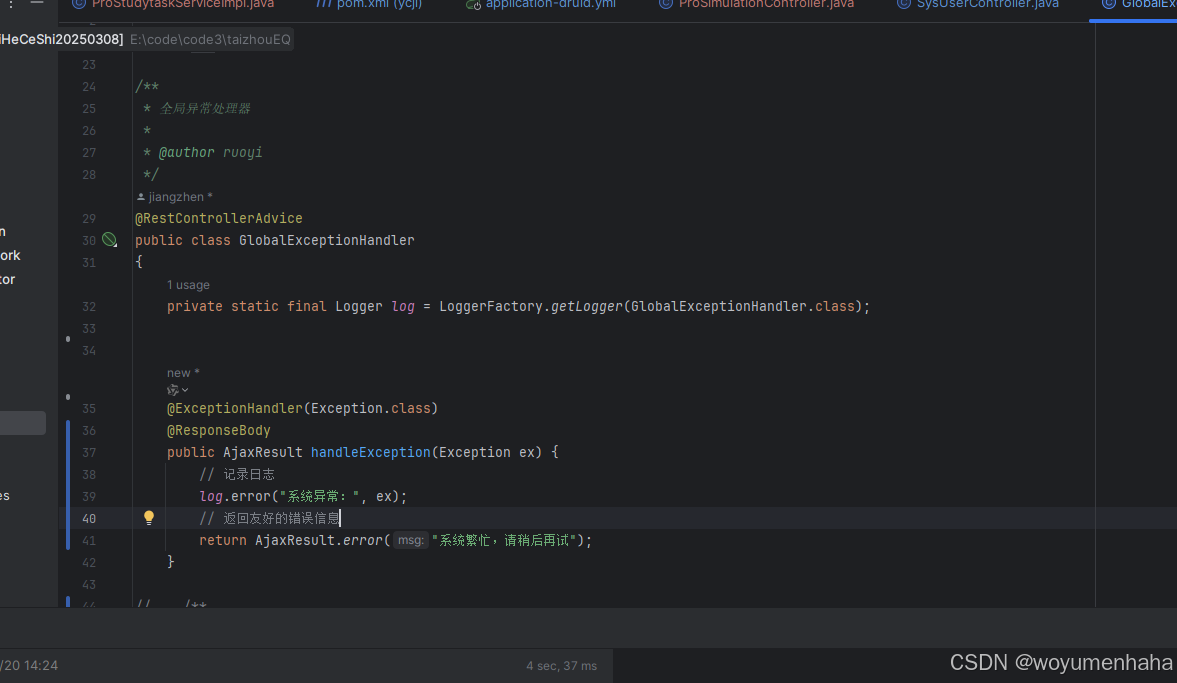
Task: Click the class icon on ProStudytaskServiceImpl.java tab
Action: pos(79,5)
